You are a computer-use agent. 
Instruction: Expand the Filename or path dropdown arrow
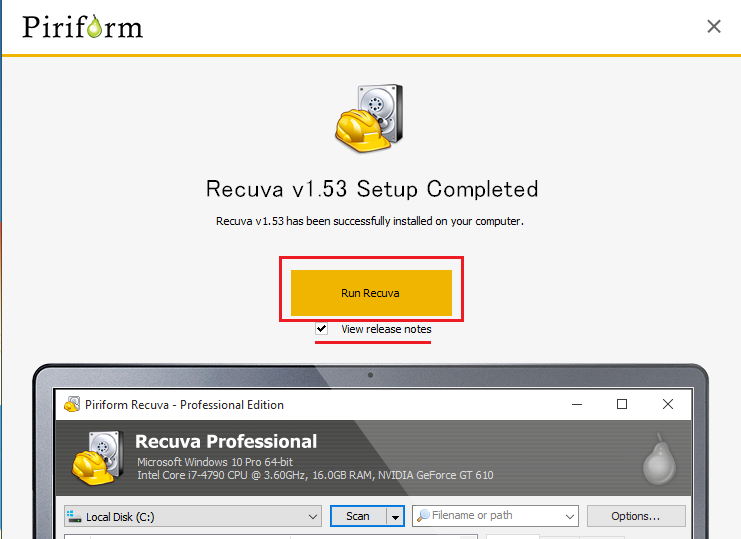pyautogui.click(x=570, y=516)
